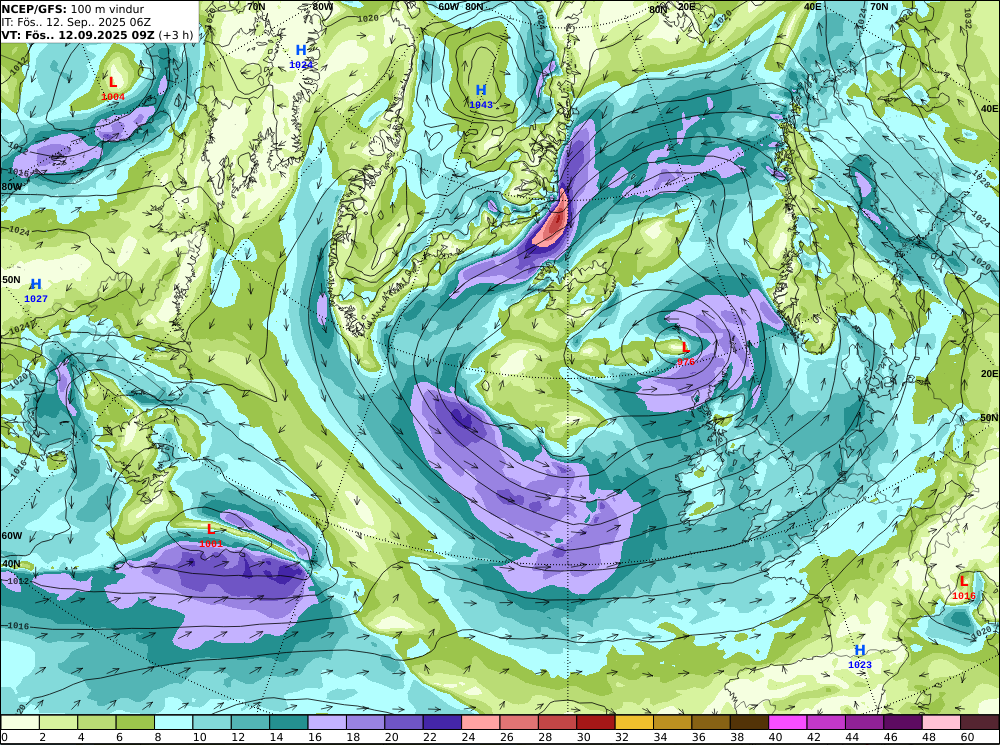Select the 8–10 light cyan legend swatch
Screen dimensions: 1000x745
pyautogui.click(x=173, y=722)
